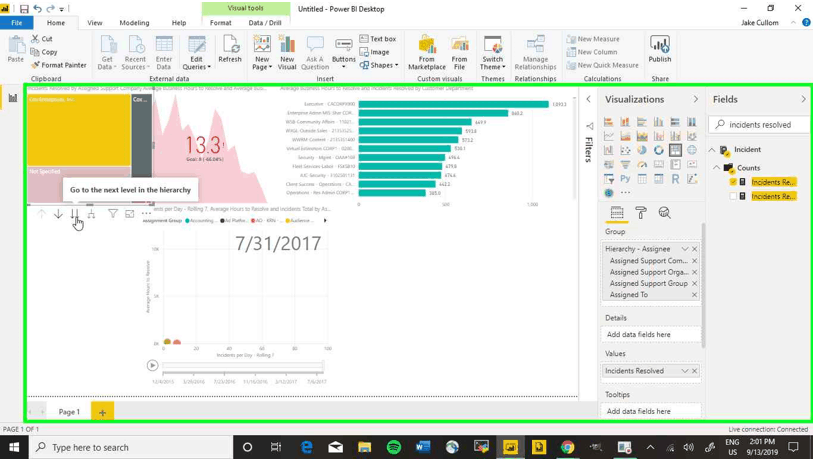
Task: Expand the Filters pane
Action: click(588, 99)
